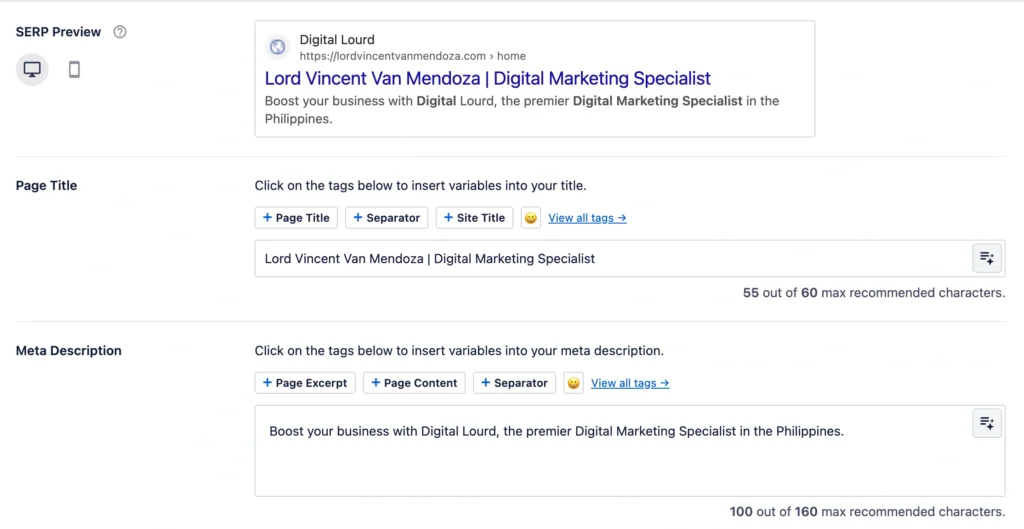Click the 100 out of 160 character count

pyautogui.click(x=867, y=512)
